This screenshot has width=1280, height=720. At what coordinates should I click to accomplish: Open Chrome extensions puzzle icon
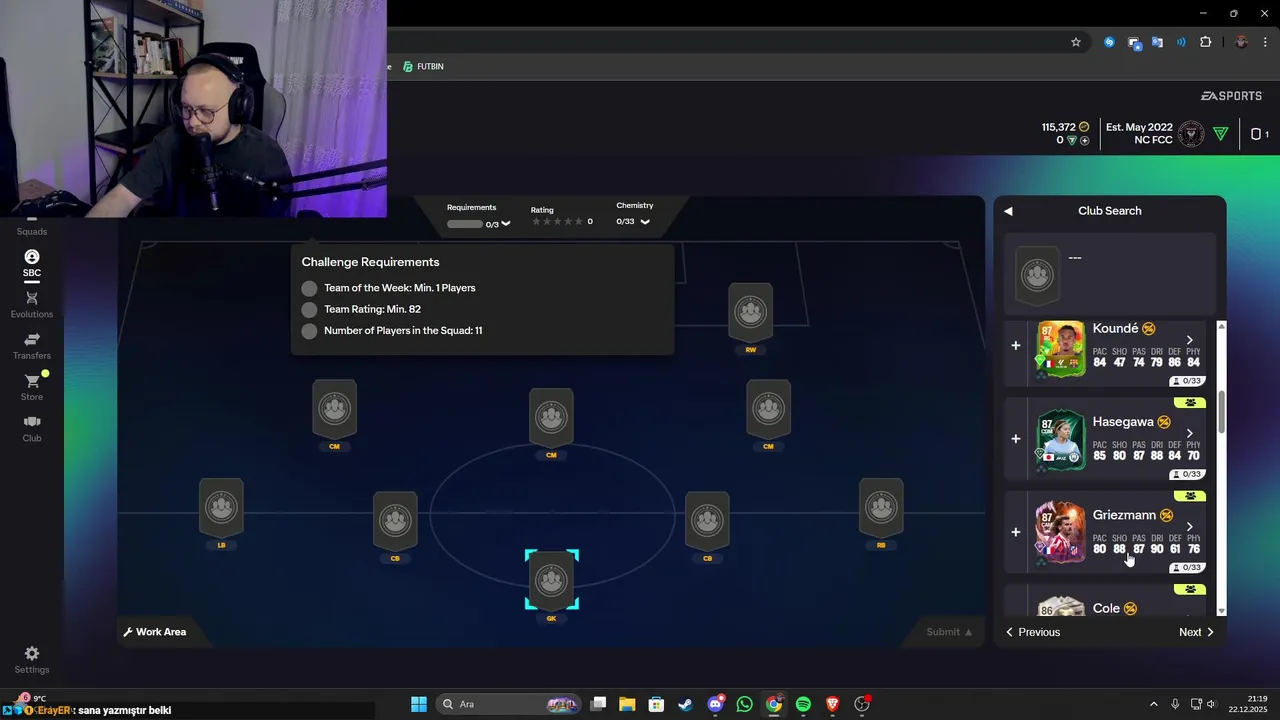point(1205,42)
